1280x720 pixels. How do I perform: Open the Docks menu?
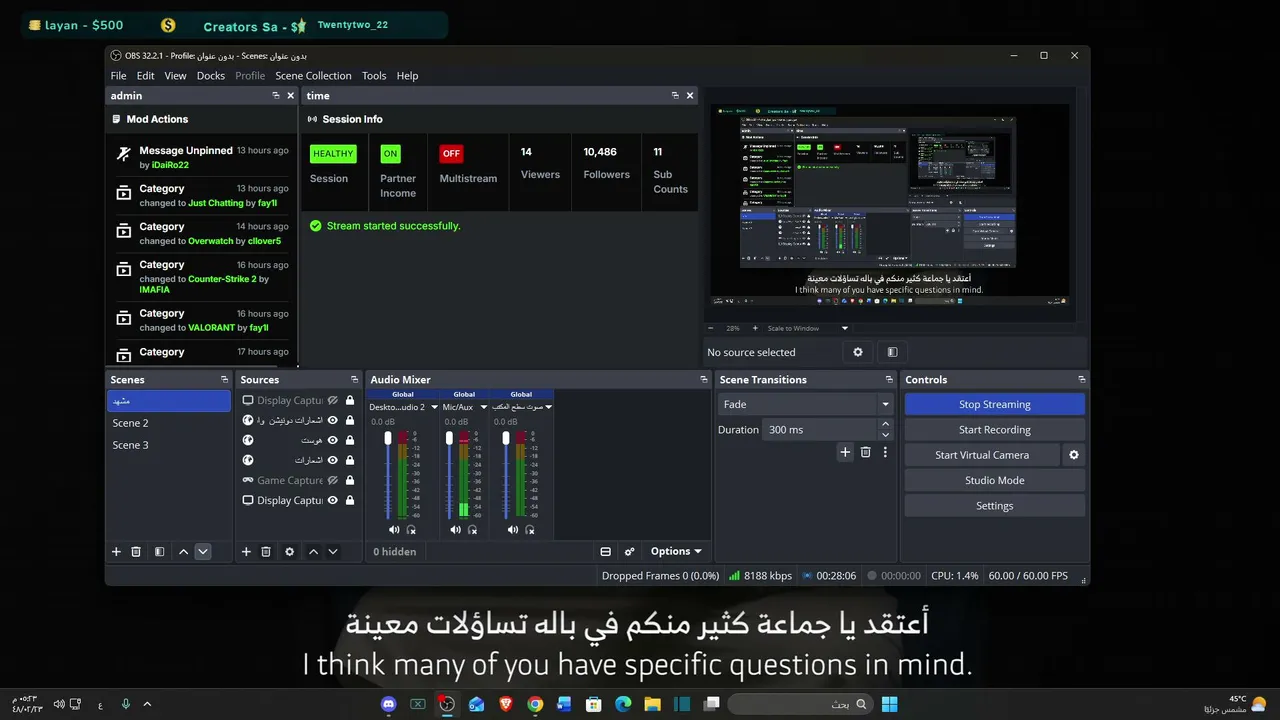click(211, 76)
